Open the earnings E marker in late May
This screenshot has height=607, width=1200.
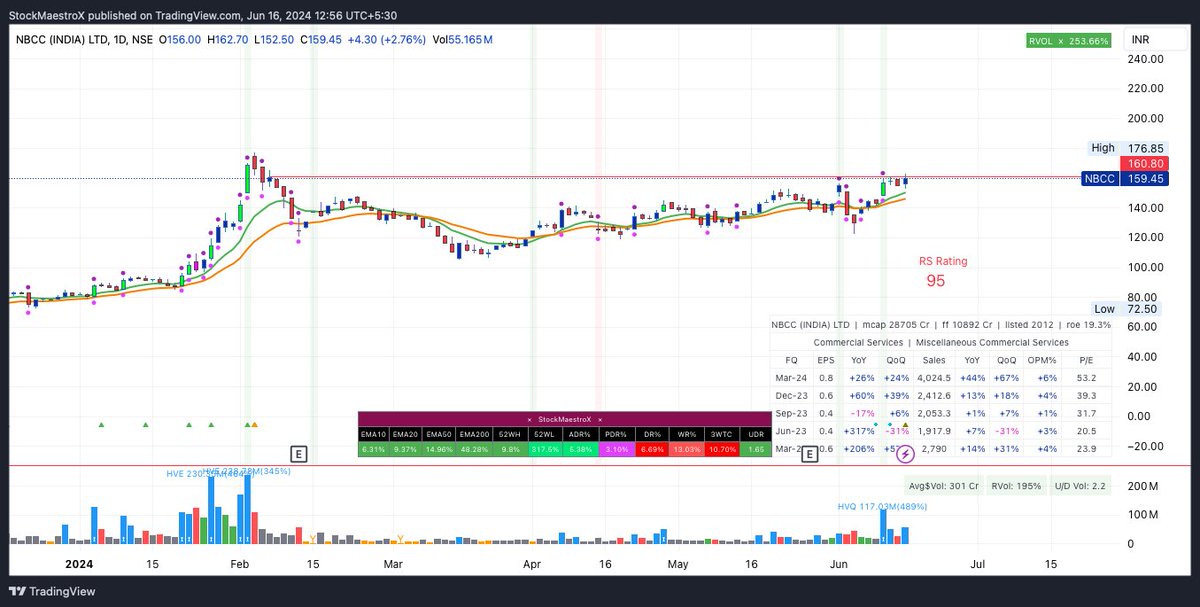pyautogui.click(x=811, y=453)
